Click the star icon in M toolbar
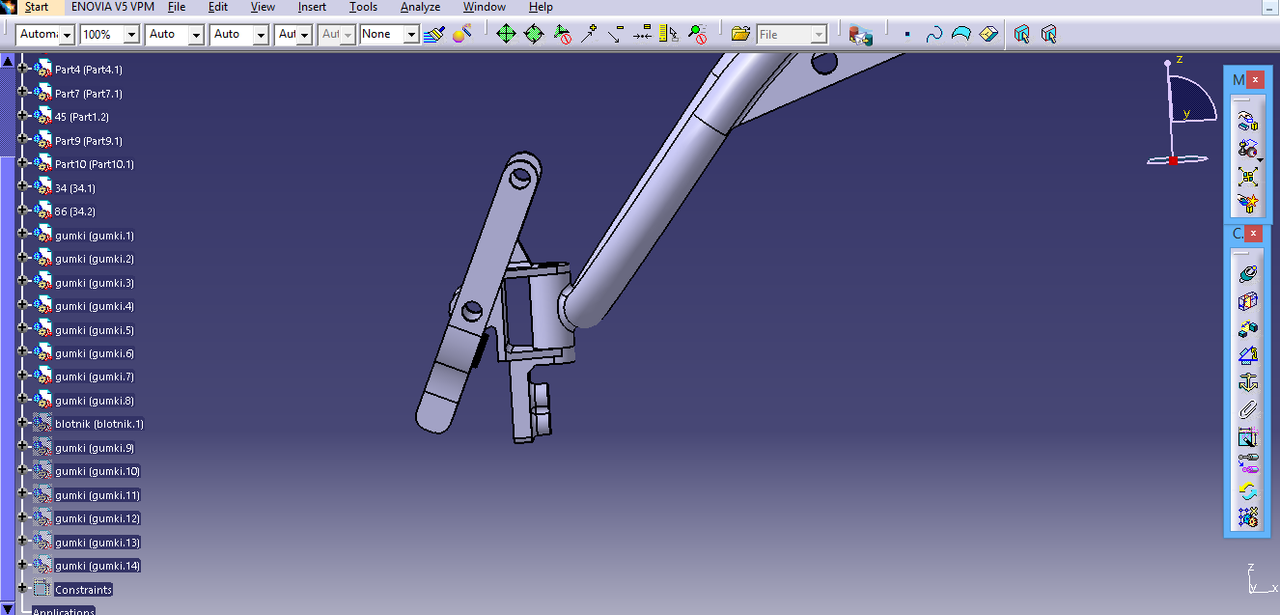Viewport: 1280px width, 615px height. point(1247,204)
